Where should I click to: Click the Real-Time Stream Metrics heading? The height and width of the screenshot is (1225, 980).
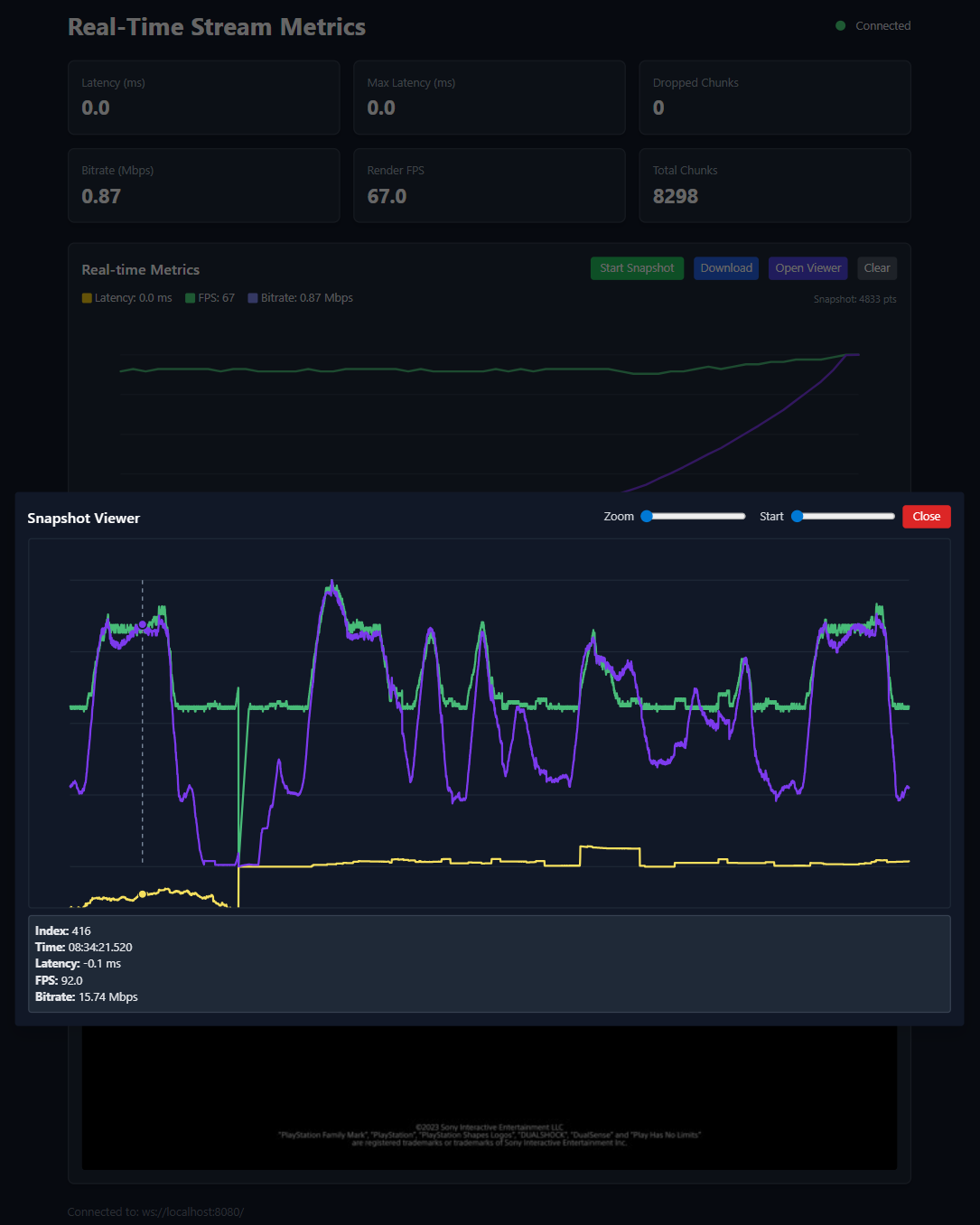point(217,27)
